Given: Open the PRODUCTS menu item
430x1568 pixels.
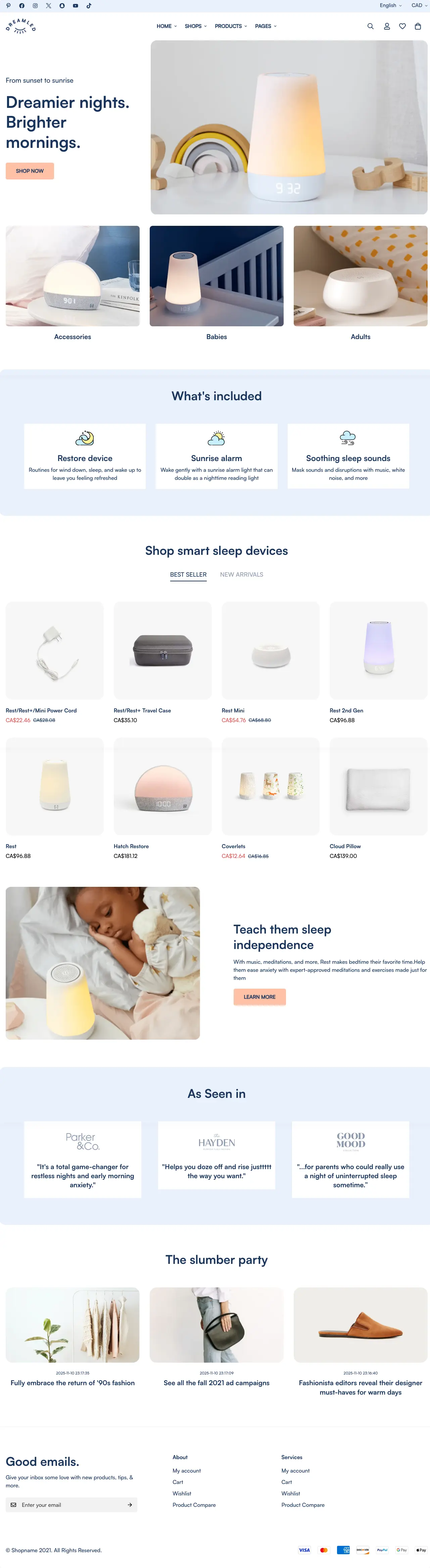Looking at the screenshot, I should 231,26.
